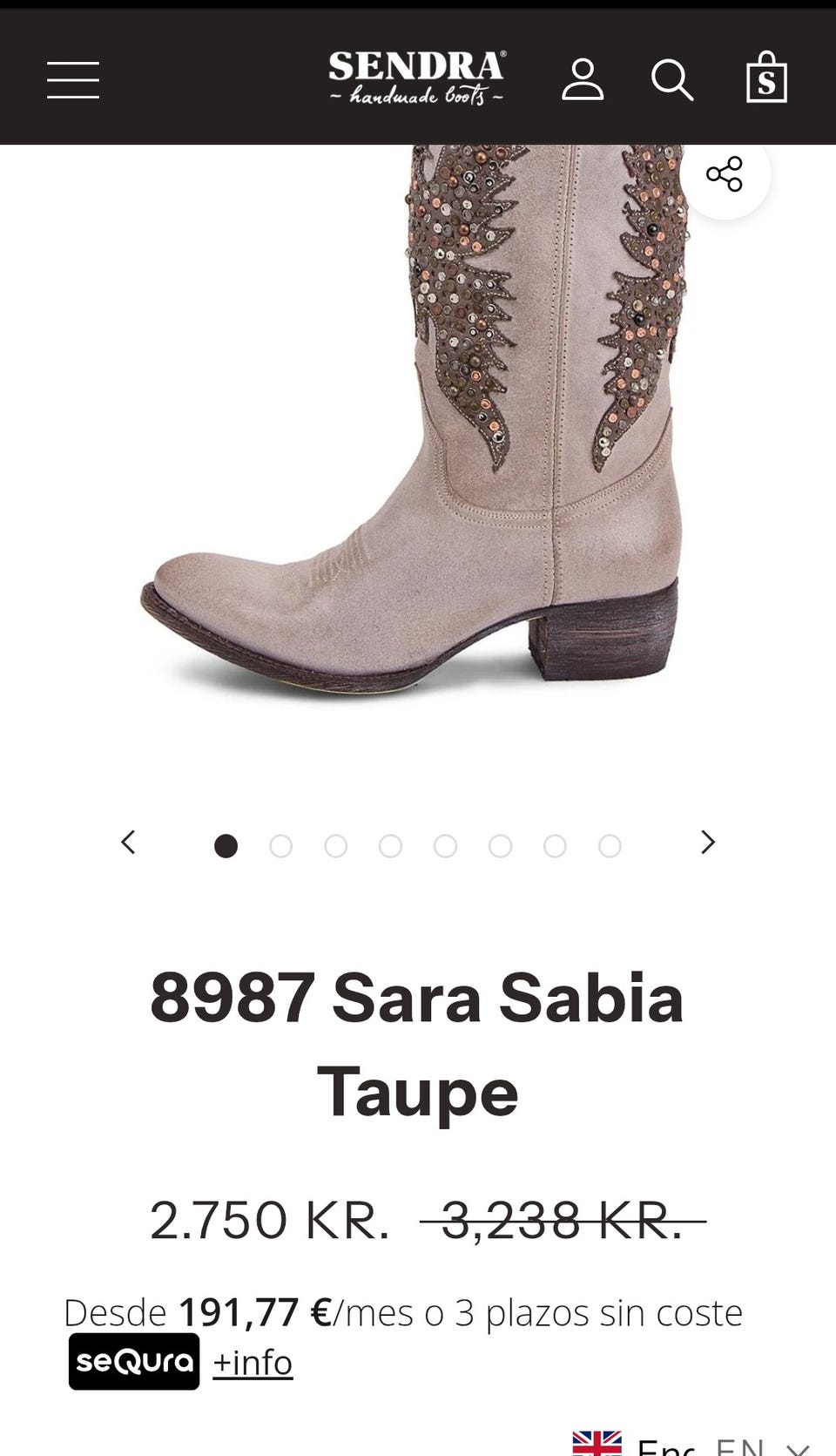Show the previous product image arrow
The height and width of the screenshot is (1456, 836).
(x=128, y=843)
